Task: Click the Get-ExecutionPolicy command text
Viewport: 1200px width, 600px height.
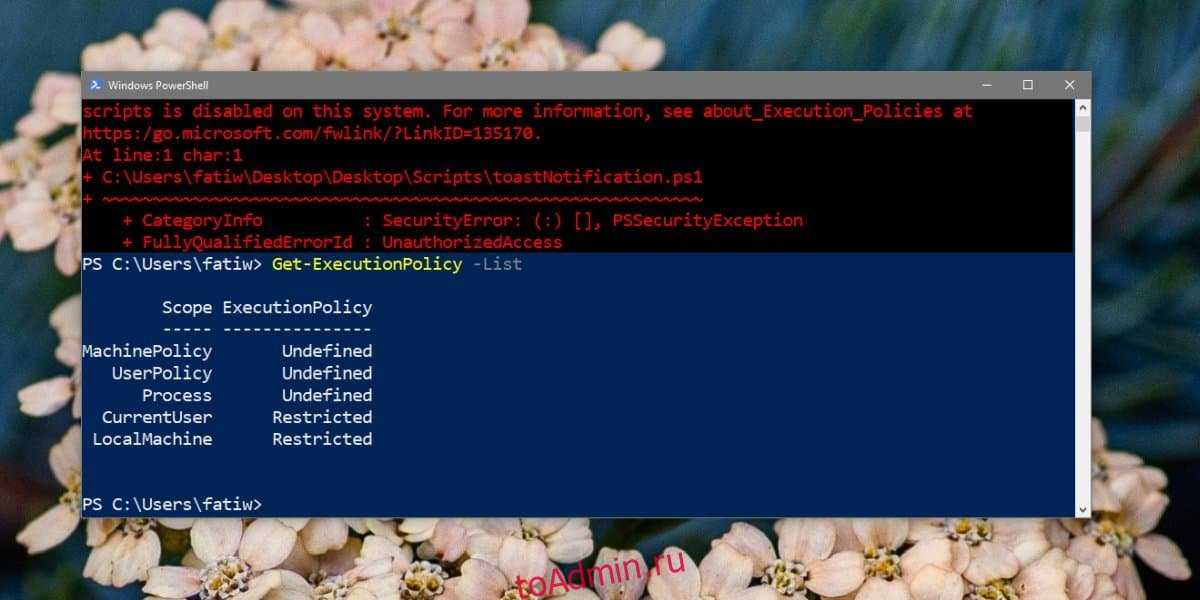Action: pos(367,264)
